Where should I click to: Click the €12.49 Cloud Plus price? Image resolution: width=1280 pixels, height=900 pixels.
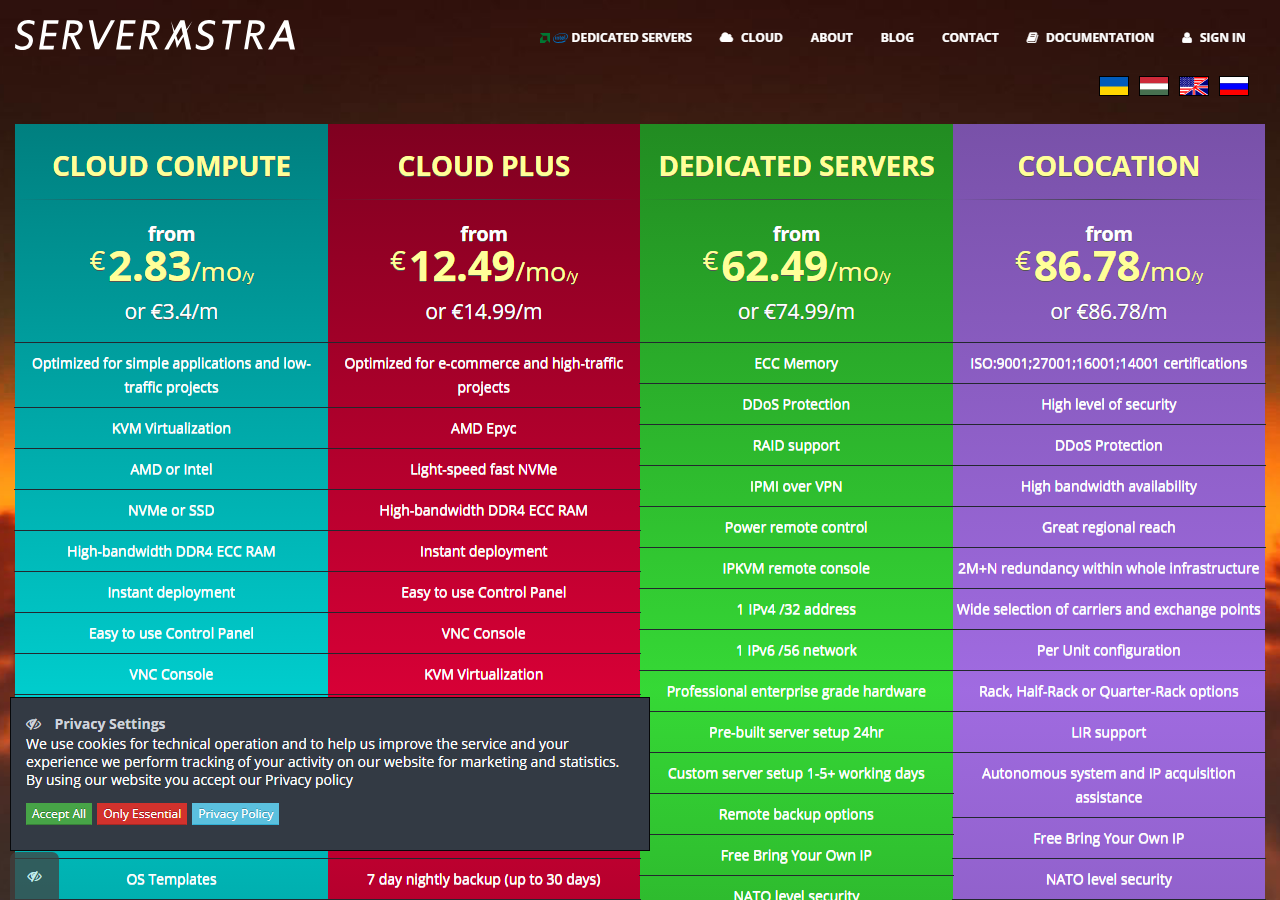(484, 267)
